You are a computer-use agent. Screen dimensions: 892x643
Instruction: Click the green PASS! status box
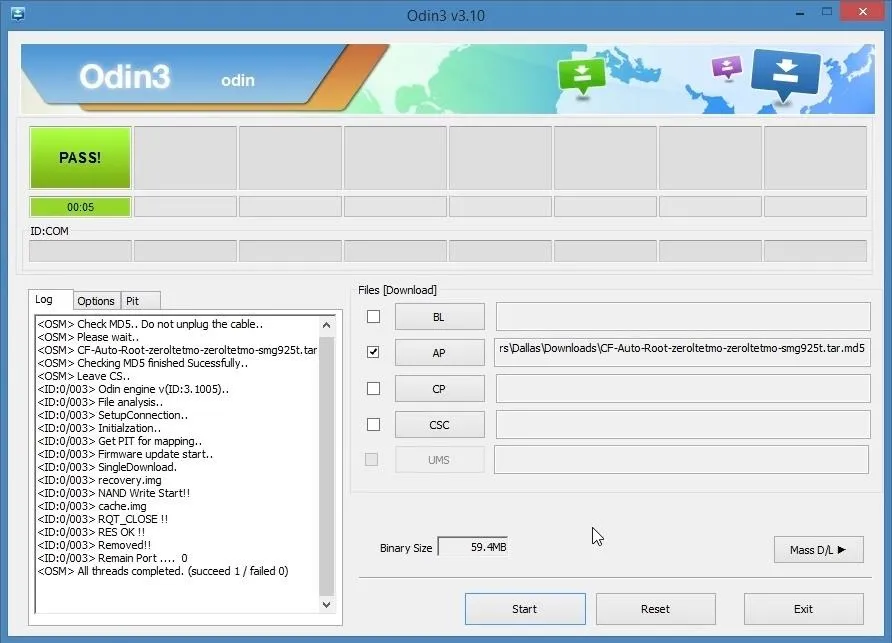[x=80, y=158]
